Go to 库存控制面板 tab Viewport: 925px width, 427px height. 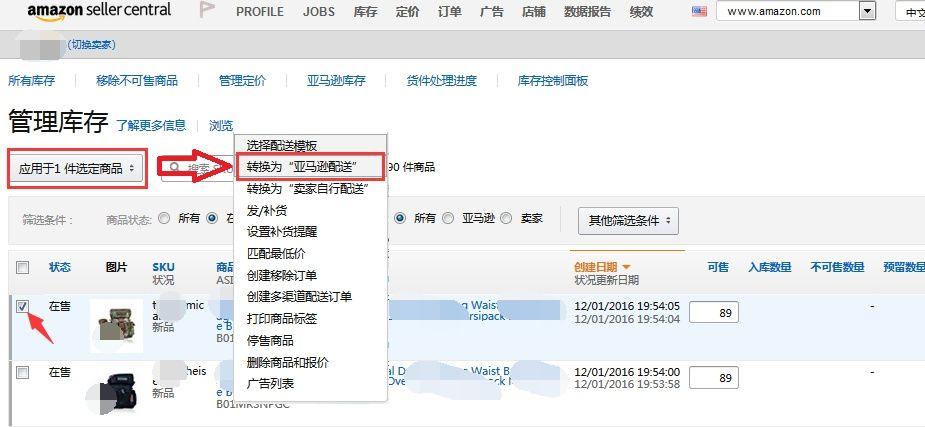coord(553,81)
